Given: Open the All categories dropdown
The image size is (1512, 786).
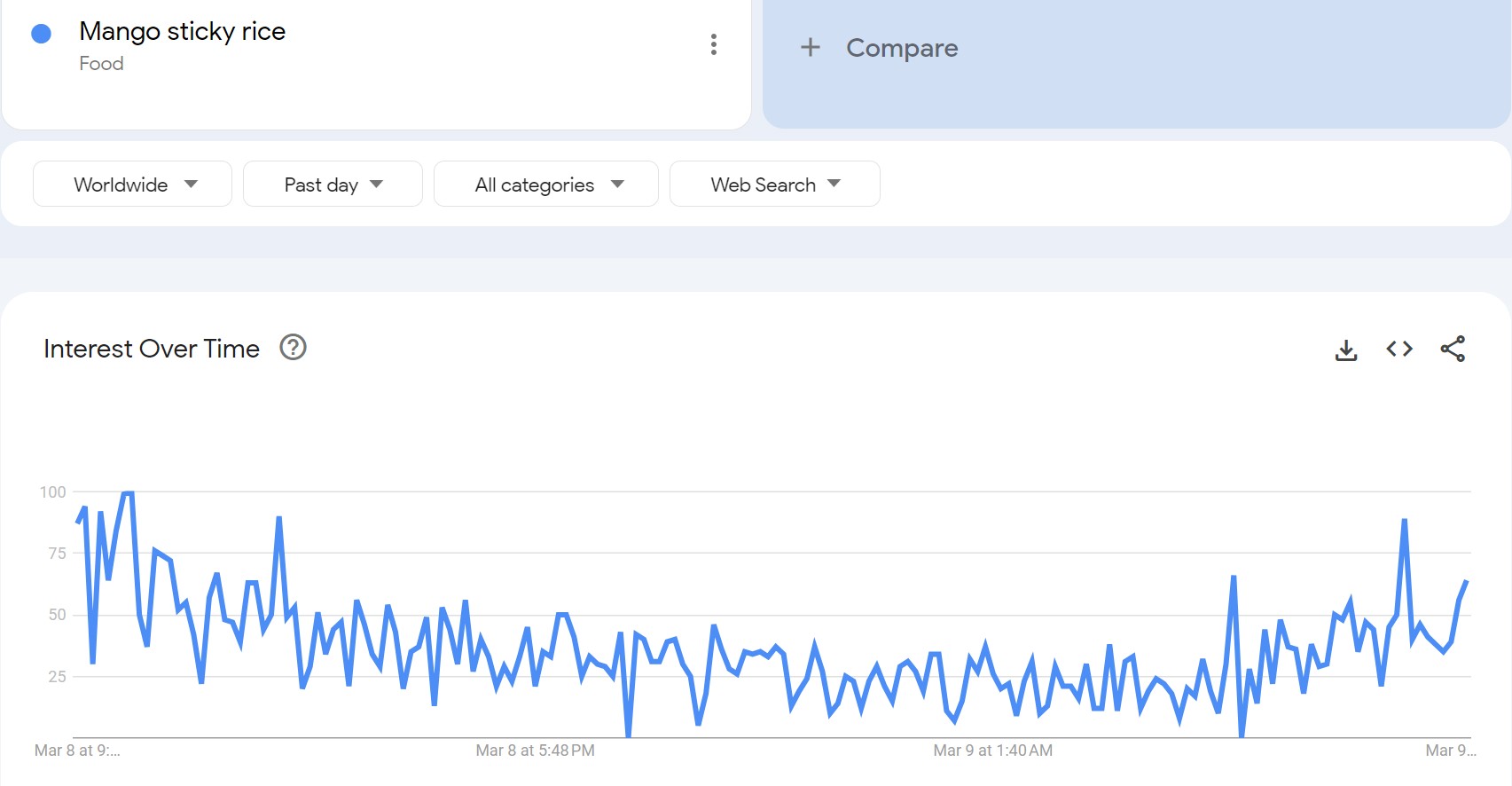Looking at the screenshot, I should tap(545, 185).
